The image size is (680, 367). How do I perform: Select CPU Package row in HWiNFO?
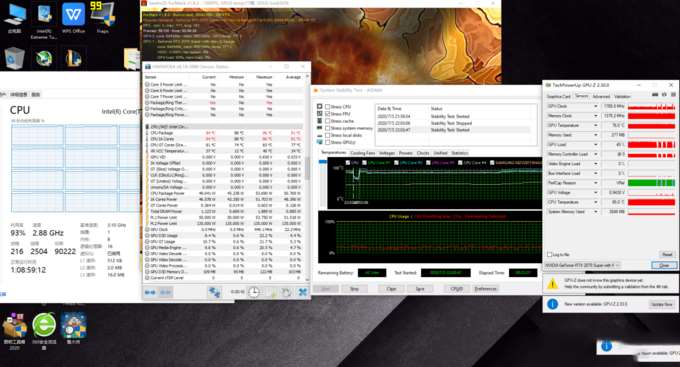click(224, 133)
